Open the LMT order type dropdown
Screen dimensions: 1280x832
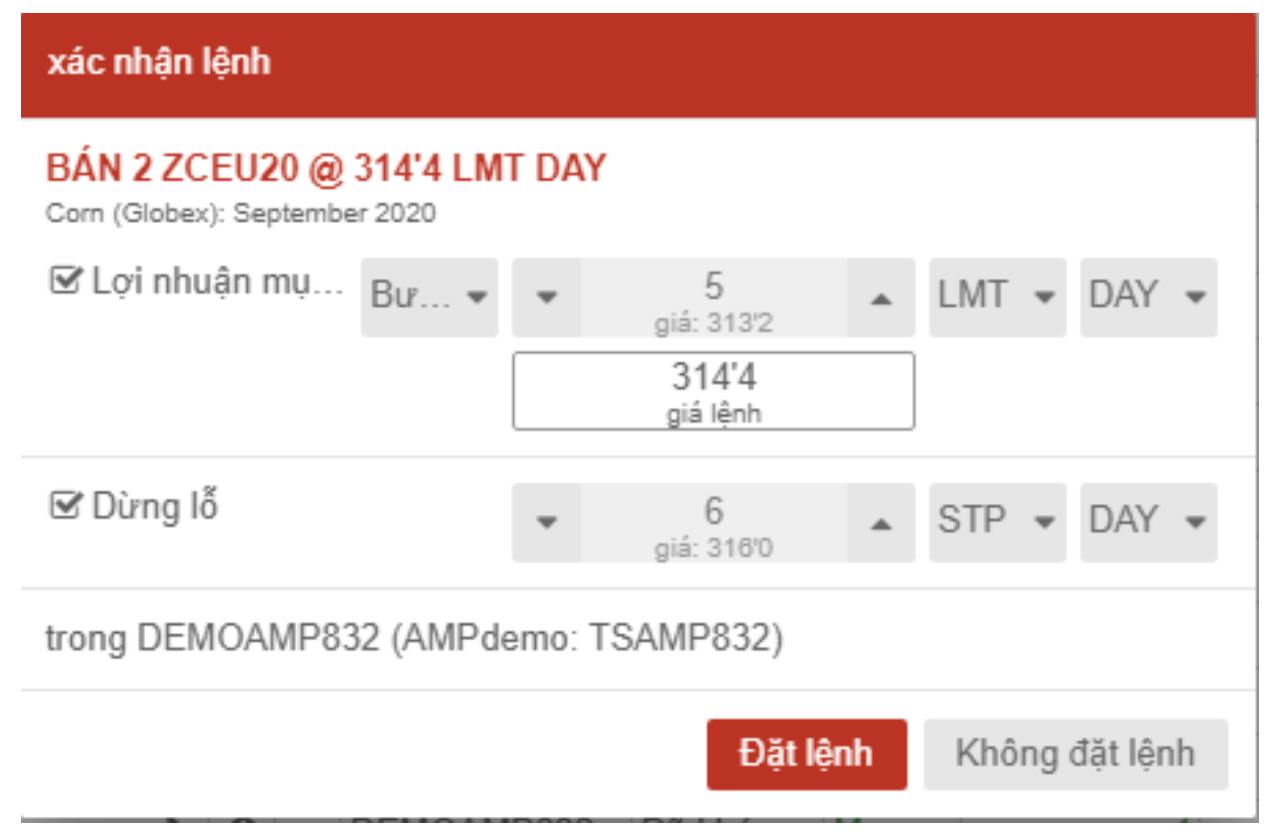[997, 297]
